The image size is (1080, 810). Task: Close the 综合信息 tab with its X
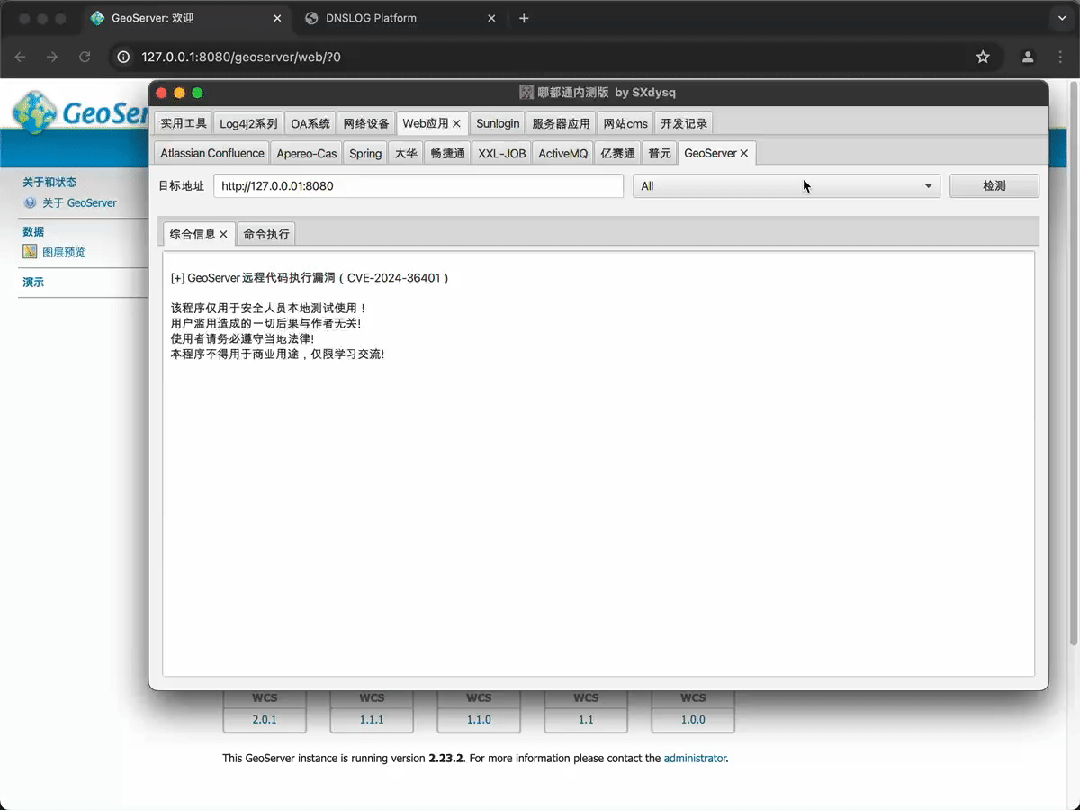223,234
